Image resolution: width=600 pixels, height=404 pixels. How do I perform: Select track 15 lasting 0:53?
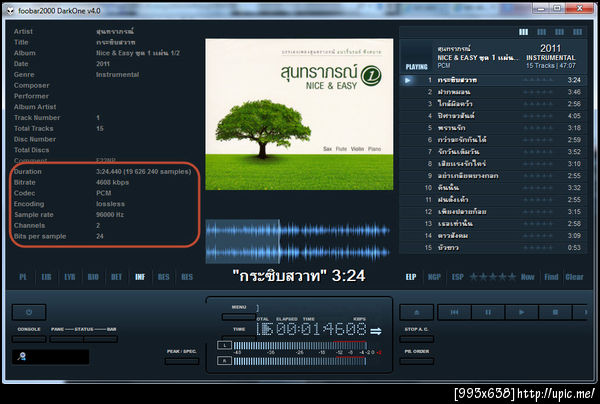[493, 248]
